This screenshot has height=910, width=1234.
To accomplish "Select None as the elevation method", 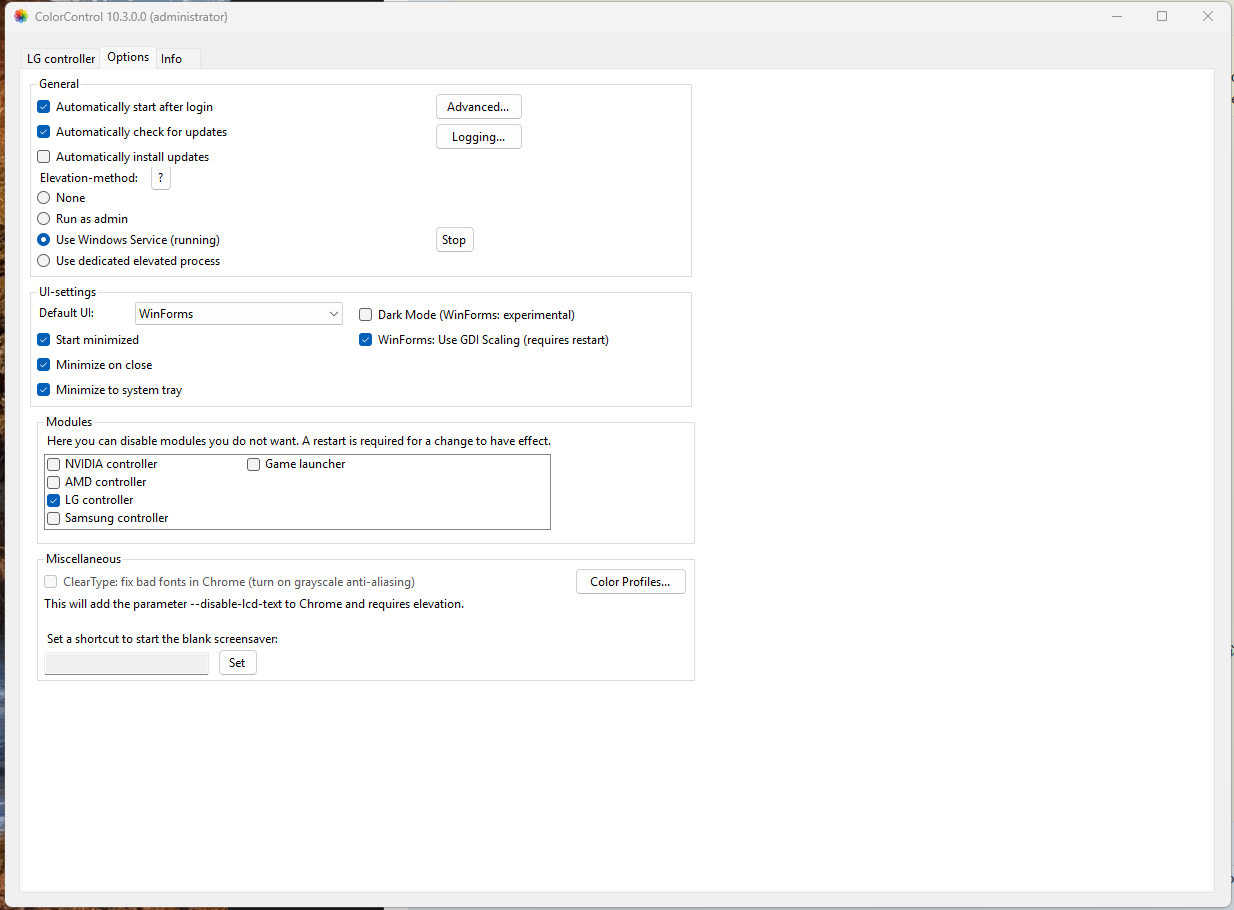I will click(44, 198).
